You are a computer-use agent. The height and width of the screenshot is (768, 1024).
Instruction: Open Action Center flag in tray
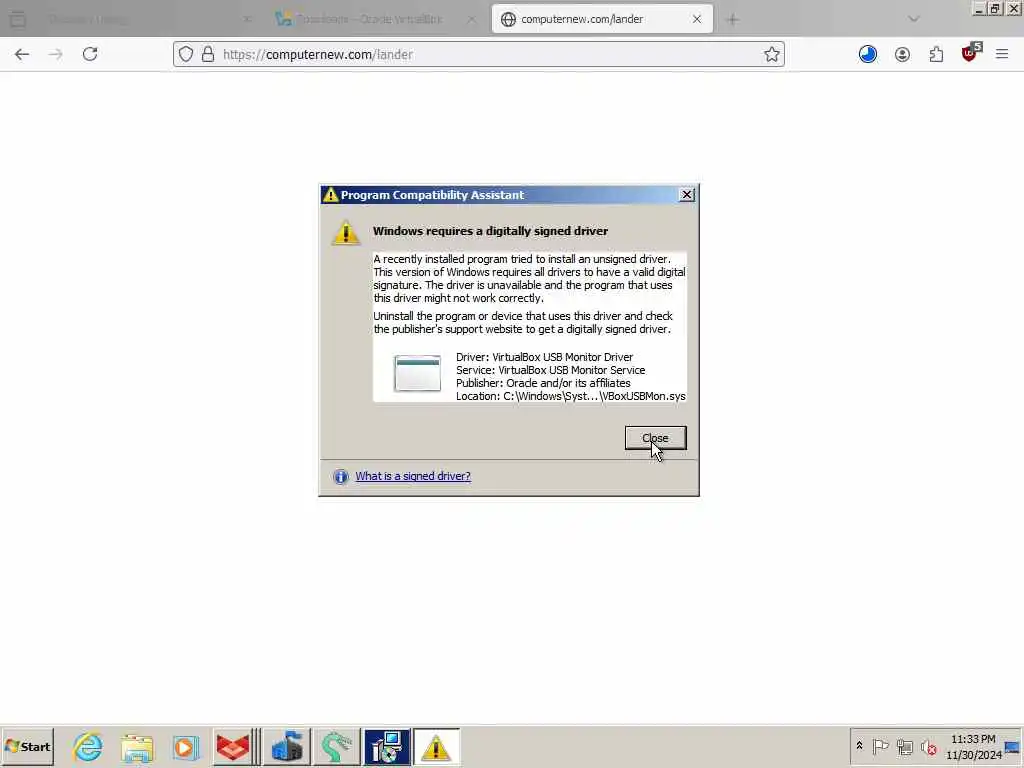(880, 746)
